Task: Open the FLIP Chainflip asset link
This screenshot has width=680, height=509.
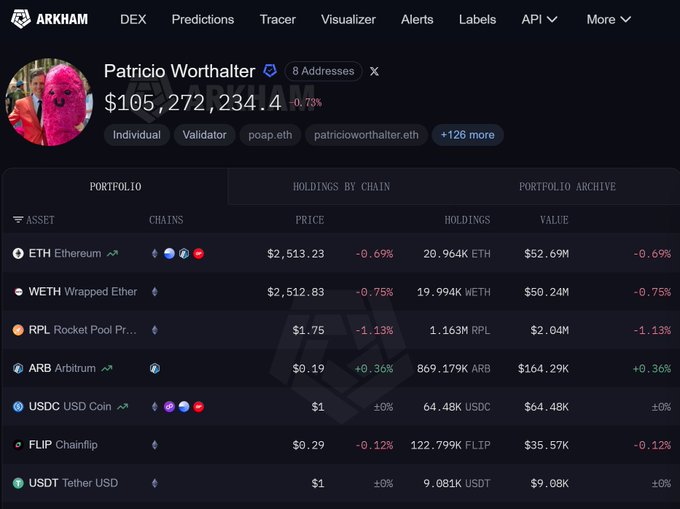Action: 63,444
